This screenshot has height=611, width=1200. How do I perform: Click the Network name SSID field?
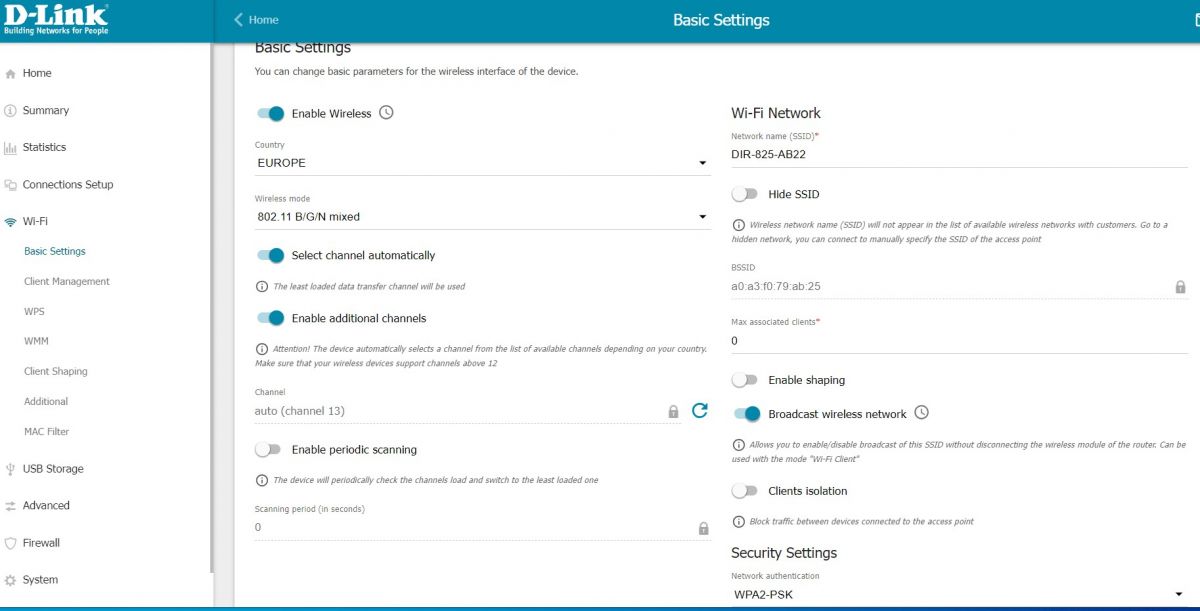pyautogui.click(x=958, y=155)
